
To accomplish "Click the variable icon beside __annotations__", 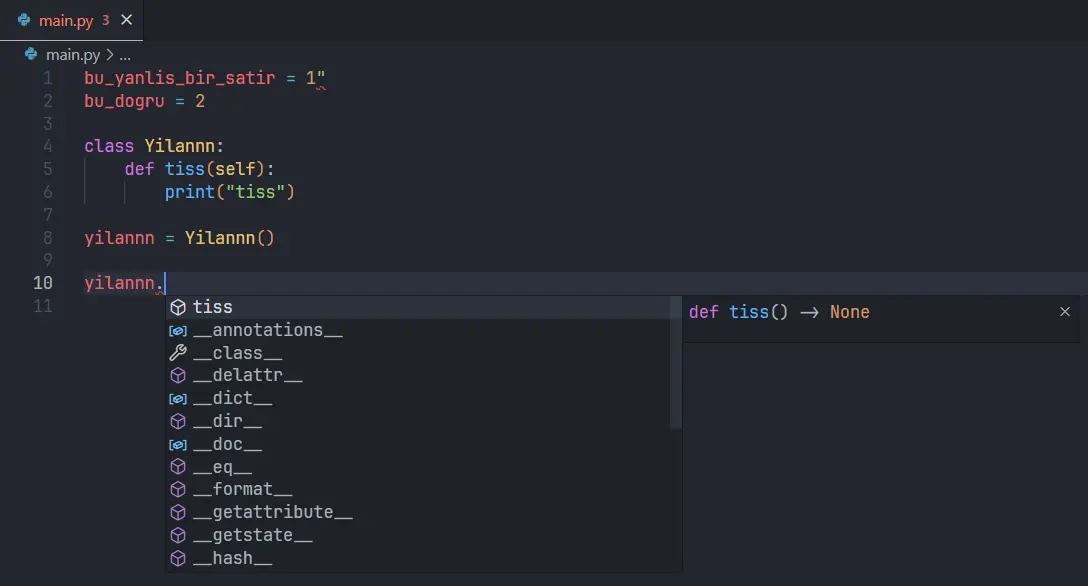I will coord(178,331).
